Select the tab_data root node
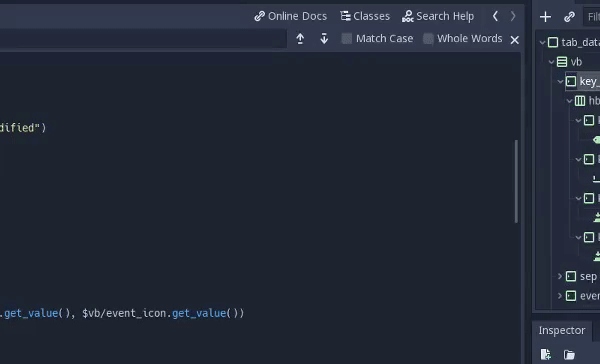 click(580, 42)
